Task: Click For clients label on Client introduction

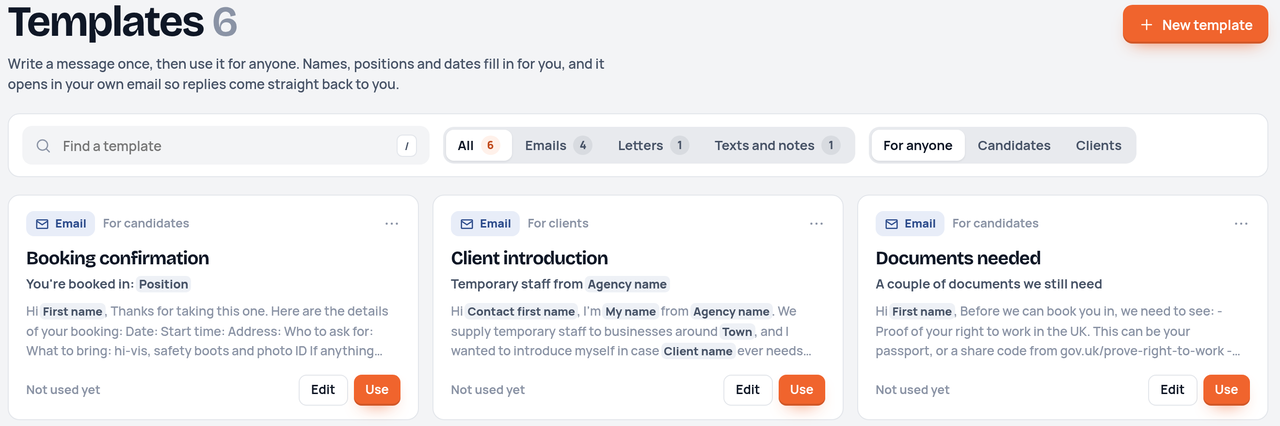Action: [558, 224]
